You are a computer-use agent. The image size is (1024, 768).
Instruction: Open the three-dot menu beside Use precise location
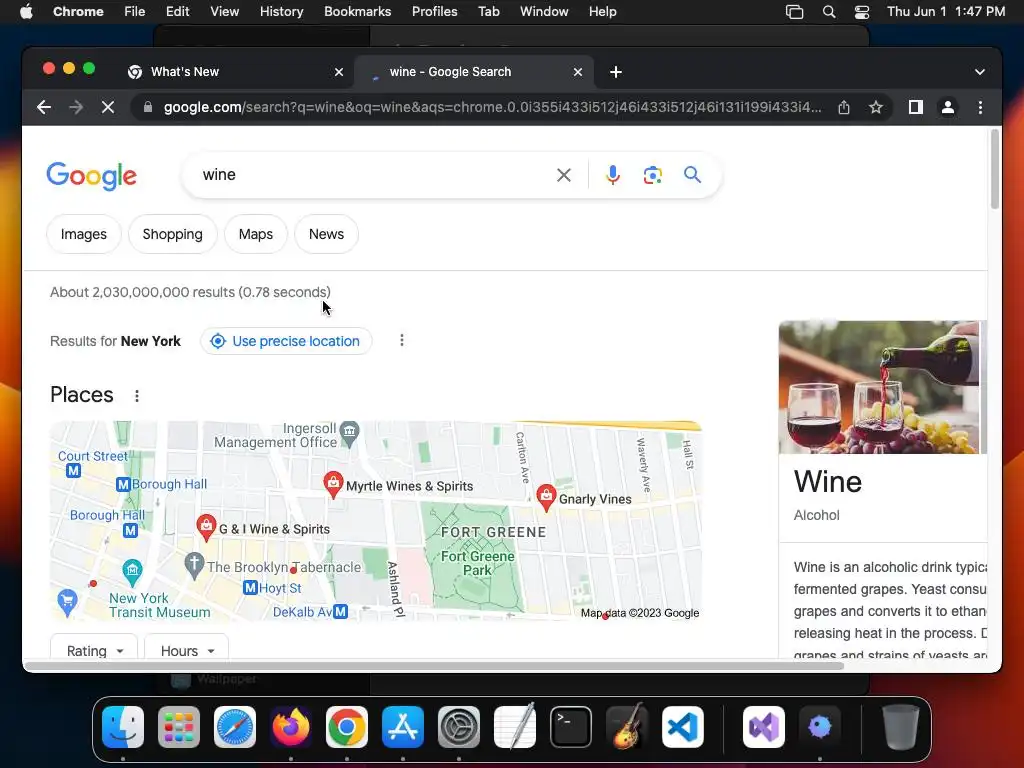tap(402, 340)
